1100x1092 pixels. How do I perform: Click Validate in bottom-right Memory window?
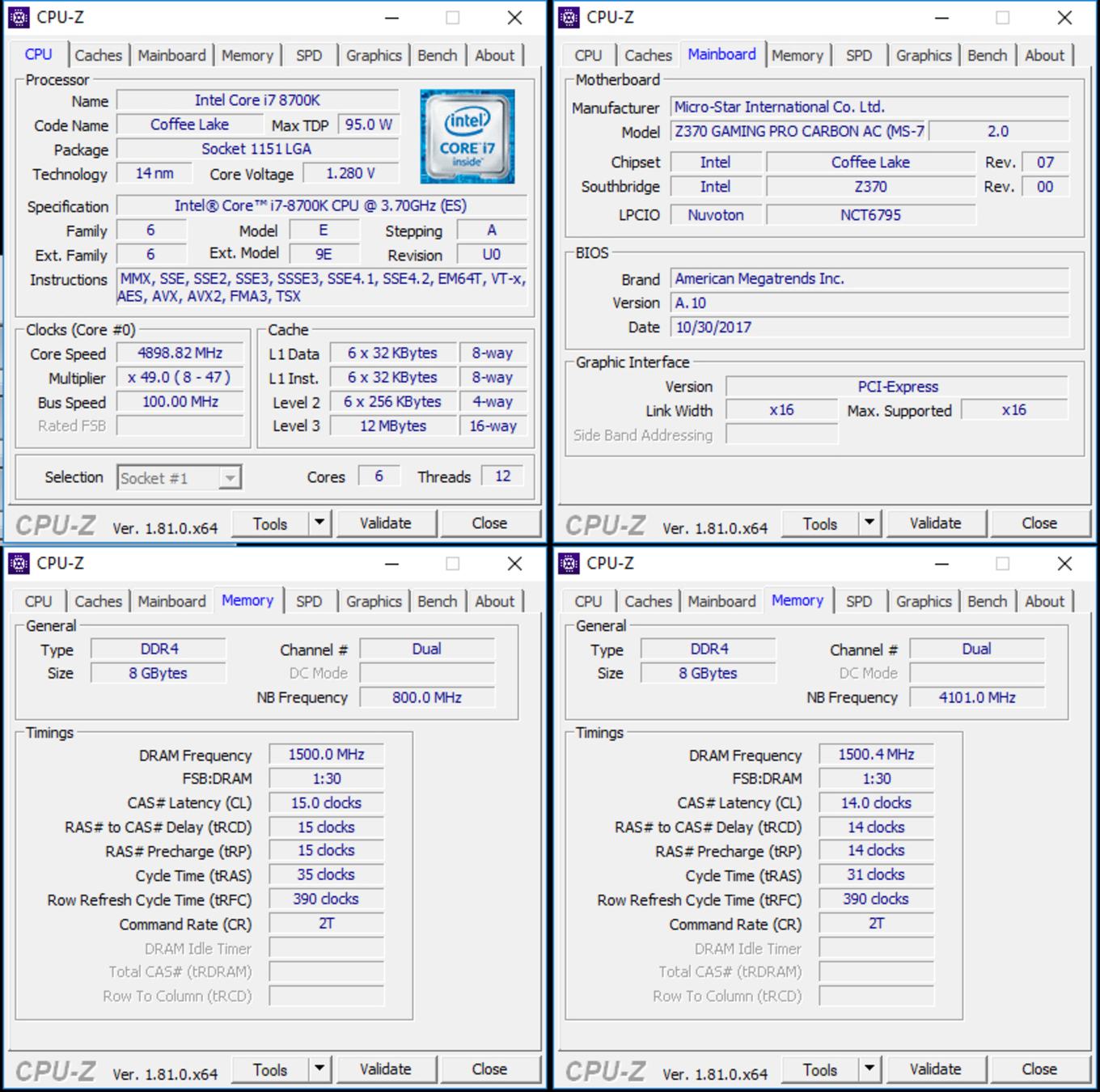936,1069
